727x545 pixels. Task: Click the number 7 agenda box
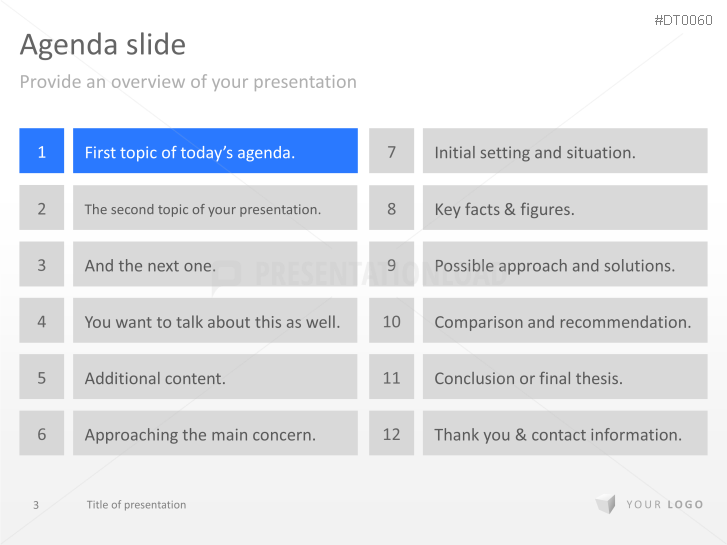coord(391,152)
